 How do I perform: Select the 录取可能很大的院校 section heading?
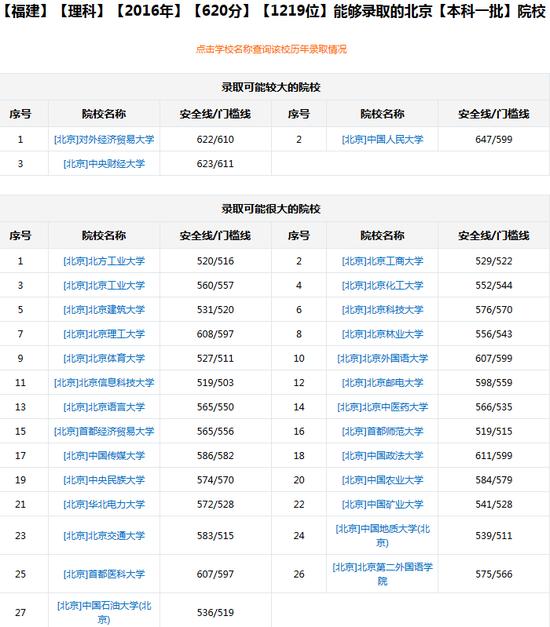click(271, 209)
